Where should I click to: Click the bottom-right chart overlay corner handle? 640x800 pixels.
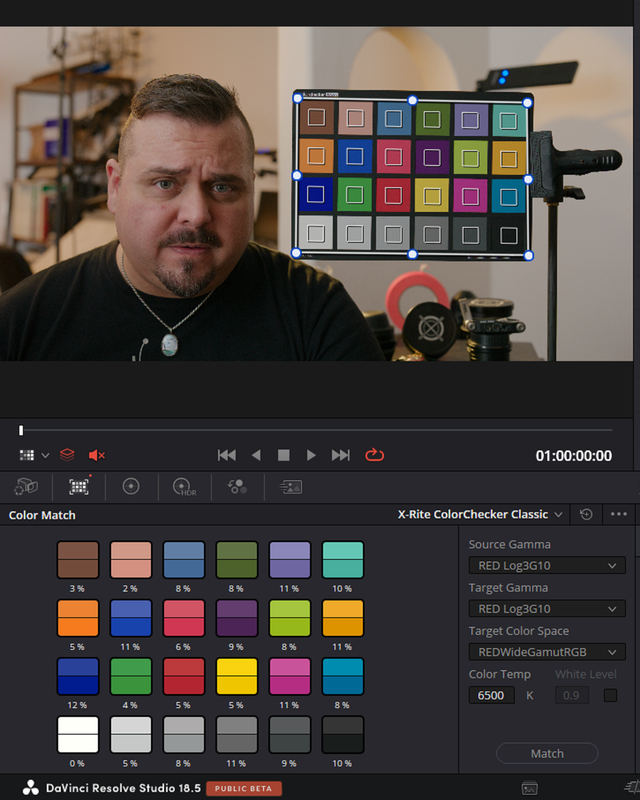(529, 256)
